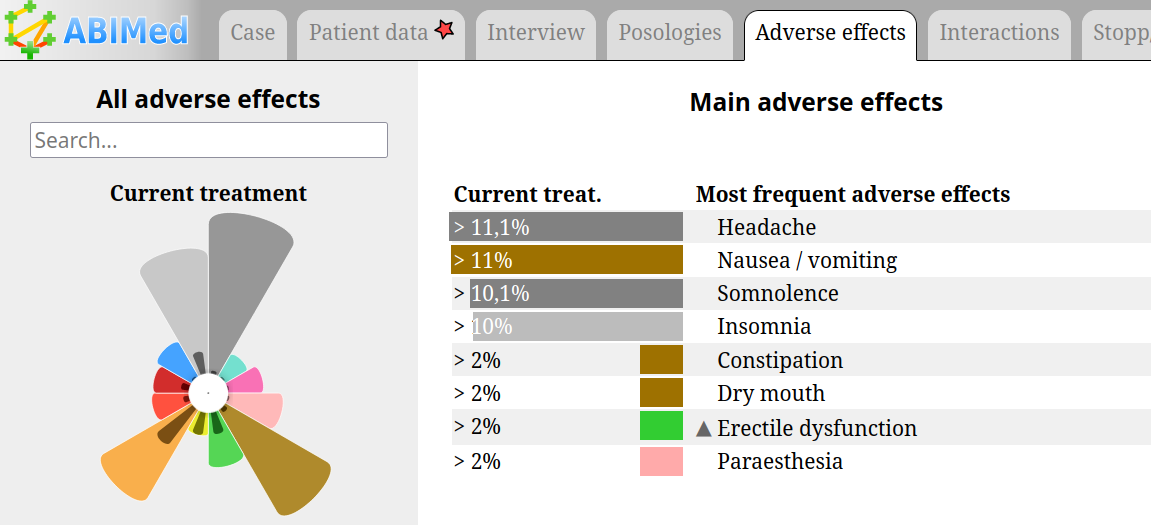
Task: Click the green Erectile dysfunction frequency swatch
Action: tap(661, 427)
